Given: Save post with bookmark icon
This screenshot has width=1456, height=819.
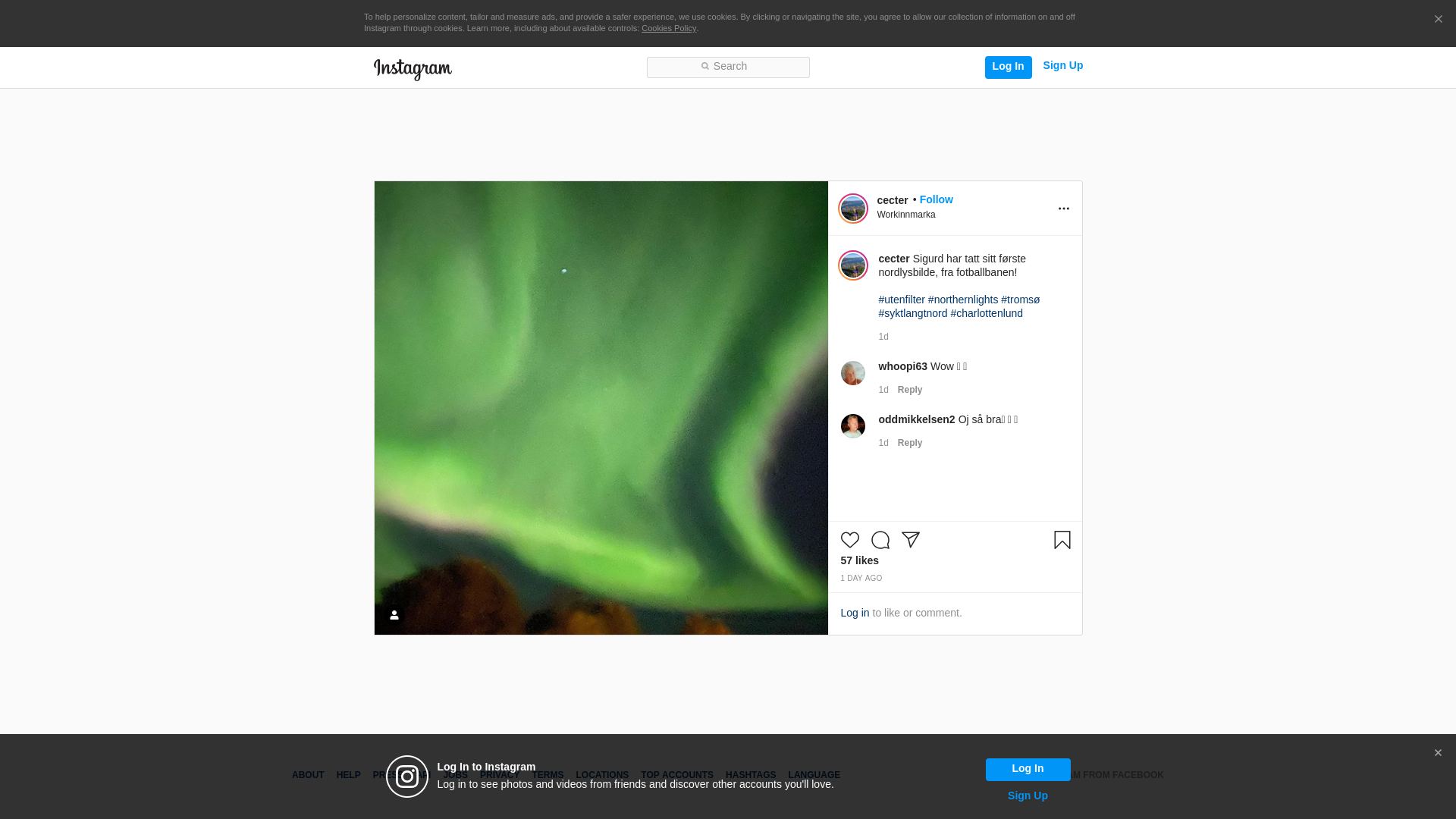Looking at the screenshot, I should (x=1062, y=540).
